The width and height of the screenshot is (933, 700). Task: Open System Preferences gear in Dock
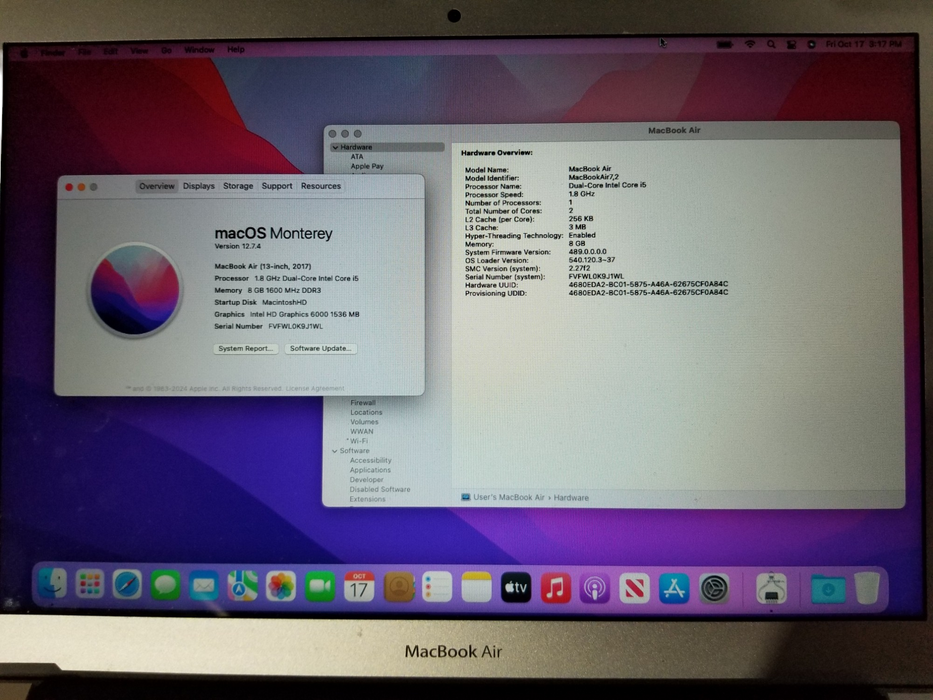tap(714, 589)
